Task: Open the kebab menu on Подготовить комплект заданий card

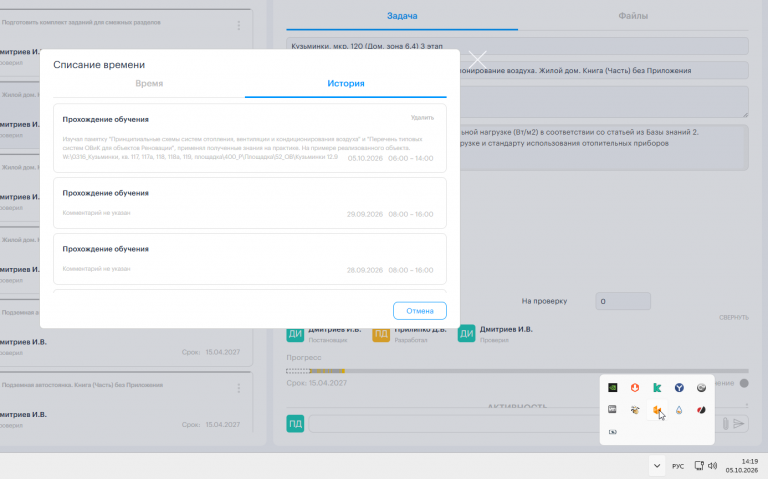Action: point(239,25)
